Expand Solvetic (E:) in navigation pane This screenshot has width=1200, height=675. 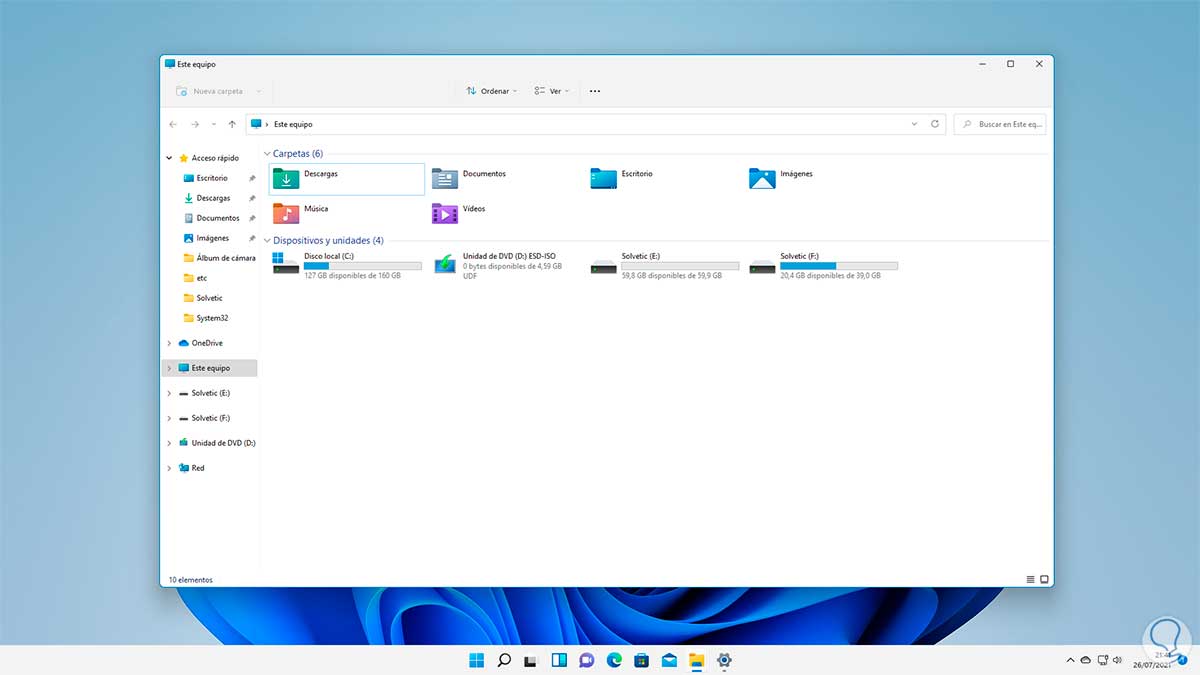pyautogui.click(x=169, y=393)
